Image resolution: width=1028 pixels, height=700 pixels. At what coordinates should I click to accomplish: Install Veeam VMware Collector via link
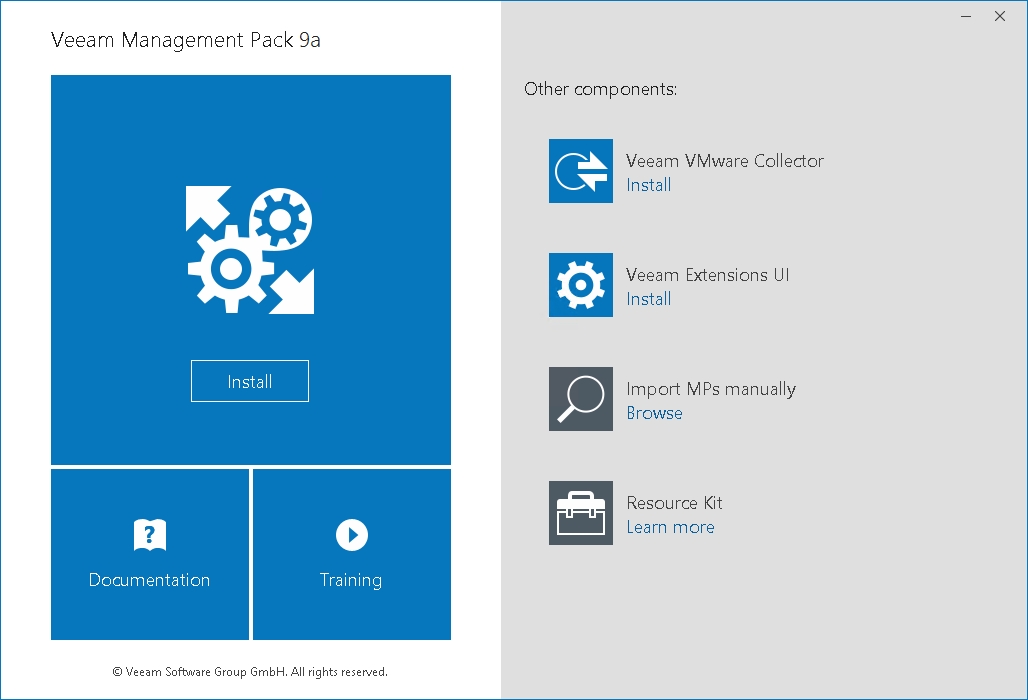[x=648, y=185]
